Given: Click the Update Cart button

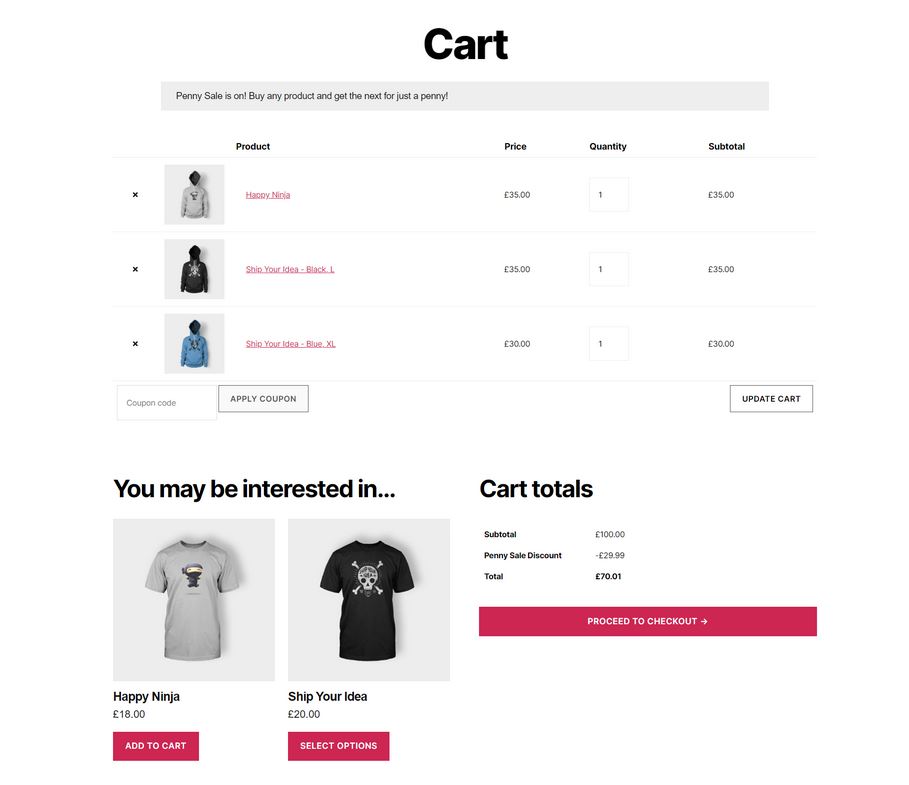Looking at the screenshot, I should [771, 399].
